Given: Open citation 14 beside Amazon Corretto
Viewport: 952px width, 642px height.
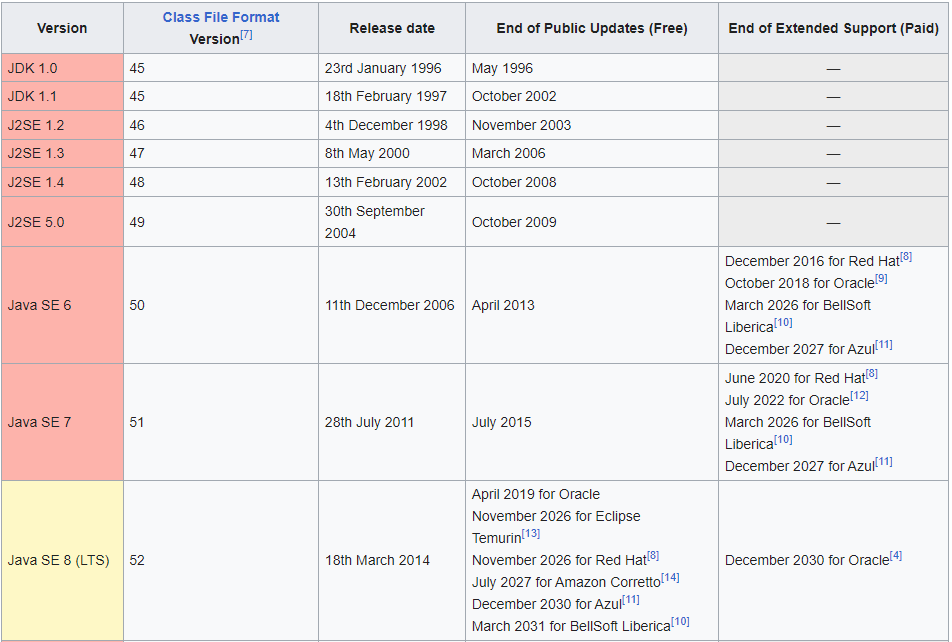Looking at the screenshot, I should click(670, 578).
